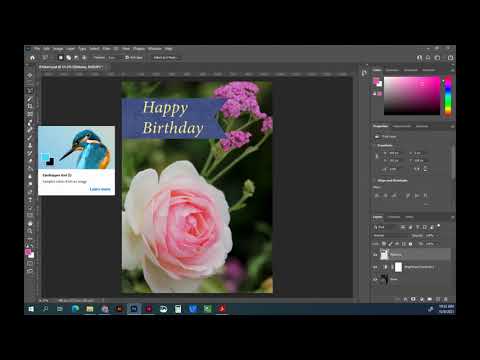Open the blend mode dropdown
Image resolution: width=480 pixels, height=360 pixels.
click(x=390, y=236)
